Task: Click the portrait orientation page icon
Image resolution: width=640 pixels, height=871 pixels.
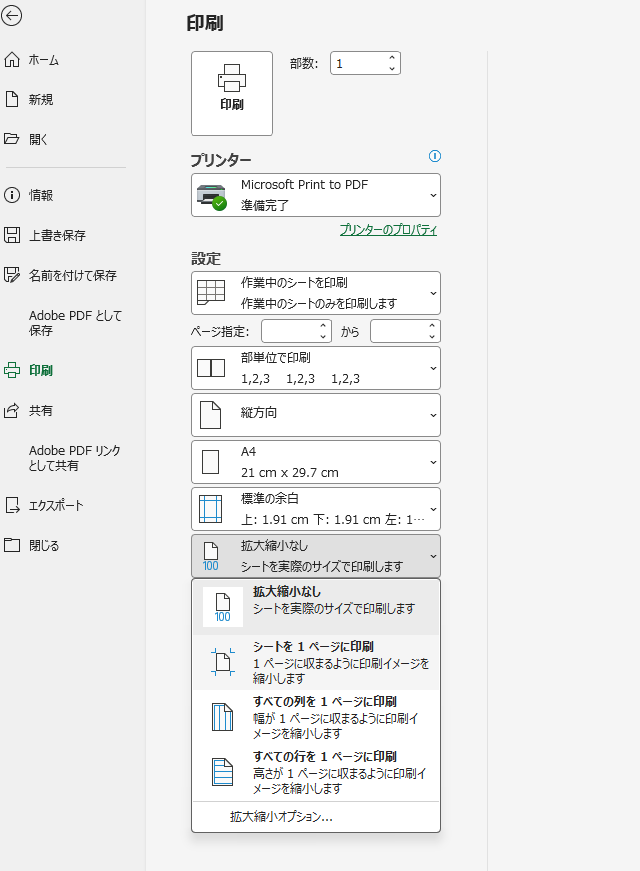Action: click(x=211, y=415)
